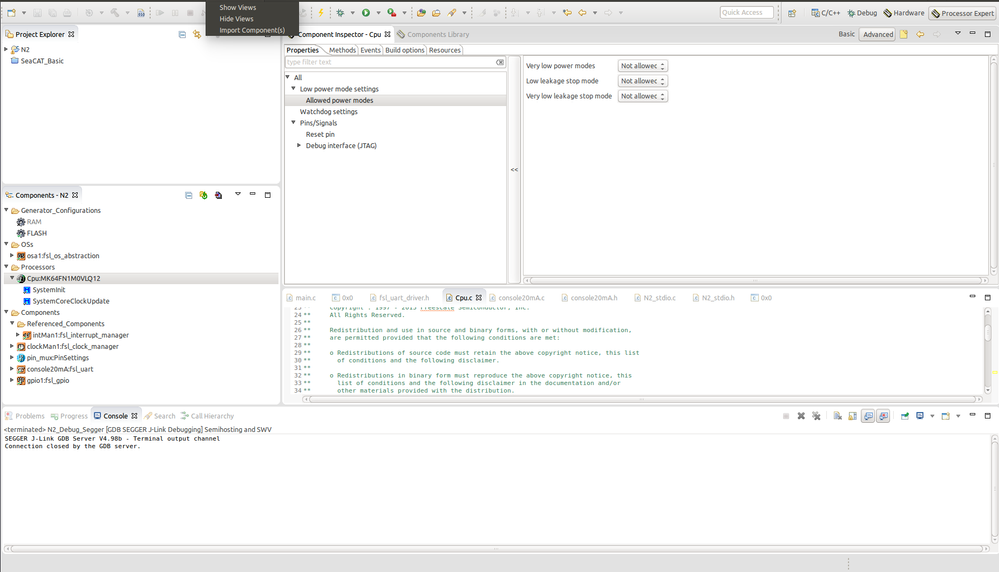
Task: Select Import Component(s) menu item
Action: tap(252, 30)
